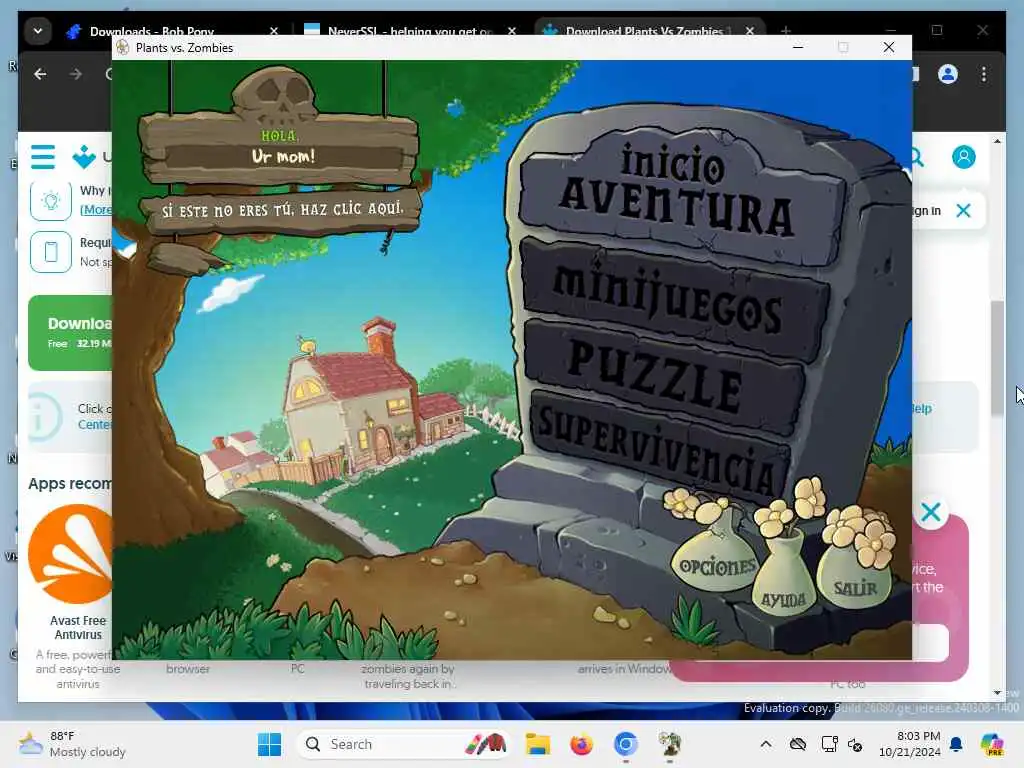Image resolution: width=1024 pixels, height=768 pixels.
Task: Go forward in the browser
Action: pos(76,74)
